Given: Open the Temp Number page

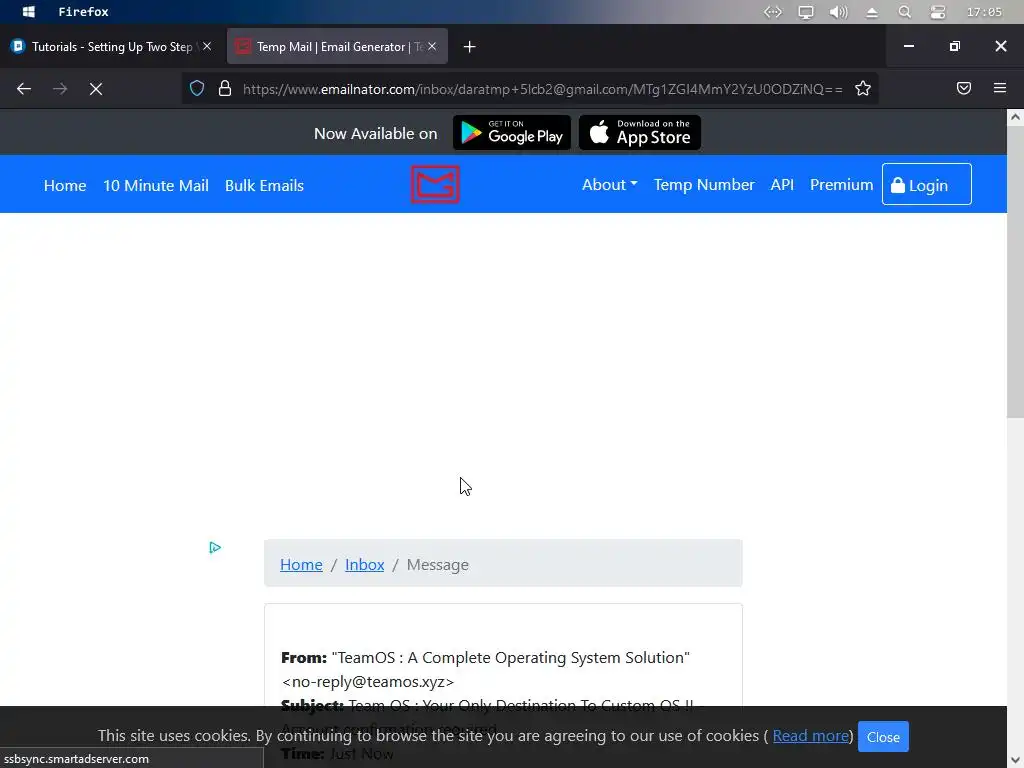Looking at the screenshot, I should coord(704,185).
